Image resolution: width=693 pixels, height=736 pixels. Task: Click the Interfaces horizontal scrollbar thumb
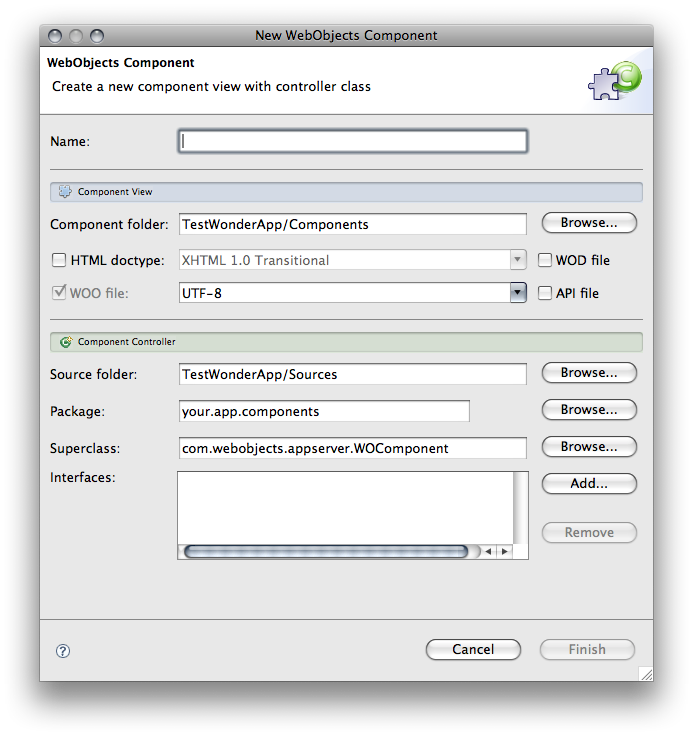pyautogui.click(x=326, y=552)
